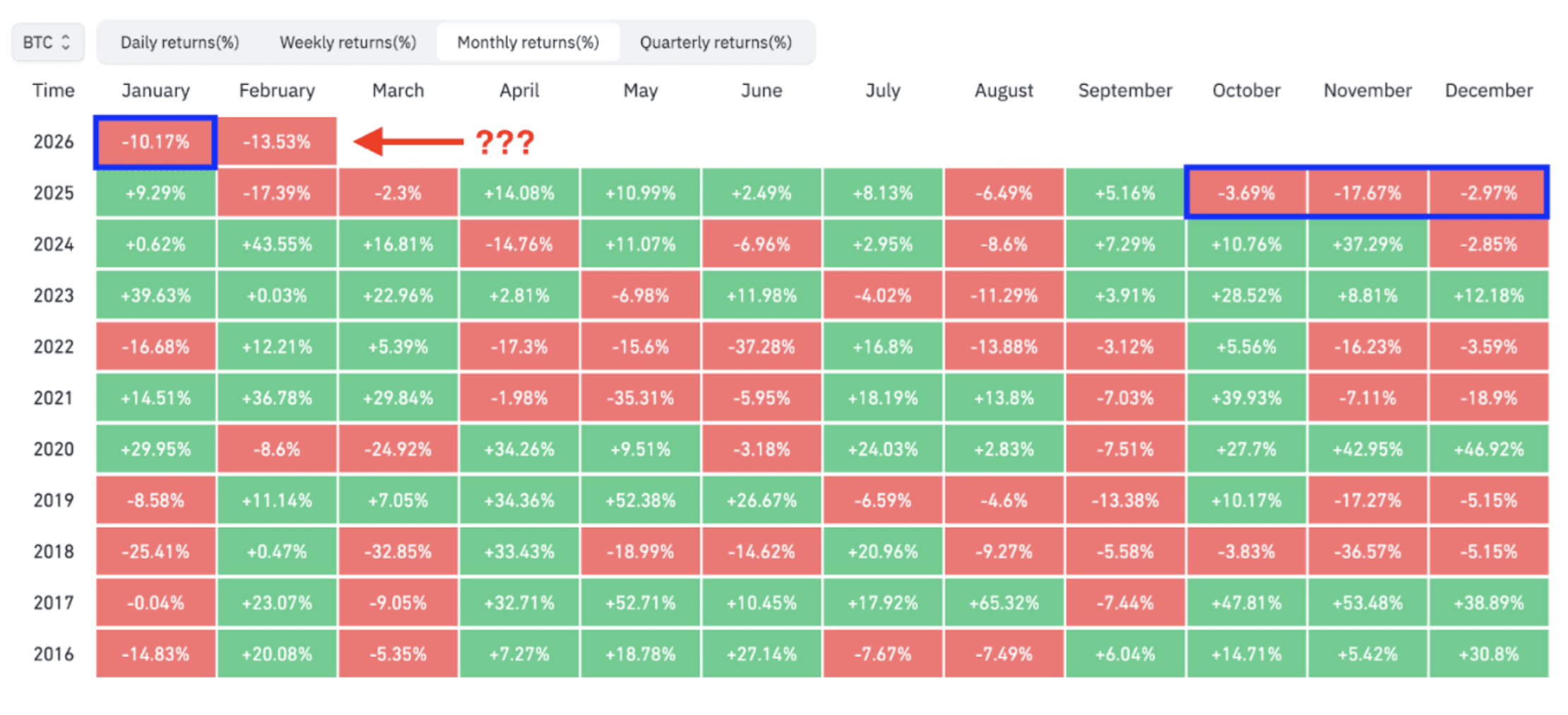Select the 2016 row label
The height and width of the screenshot is (715, 1568).
(54, 654)
